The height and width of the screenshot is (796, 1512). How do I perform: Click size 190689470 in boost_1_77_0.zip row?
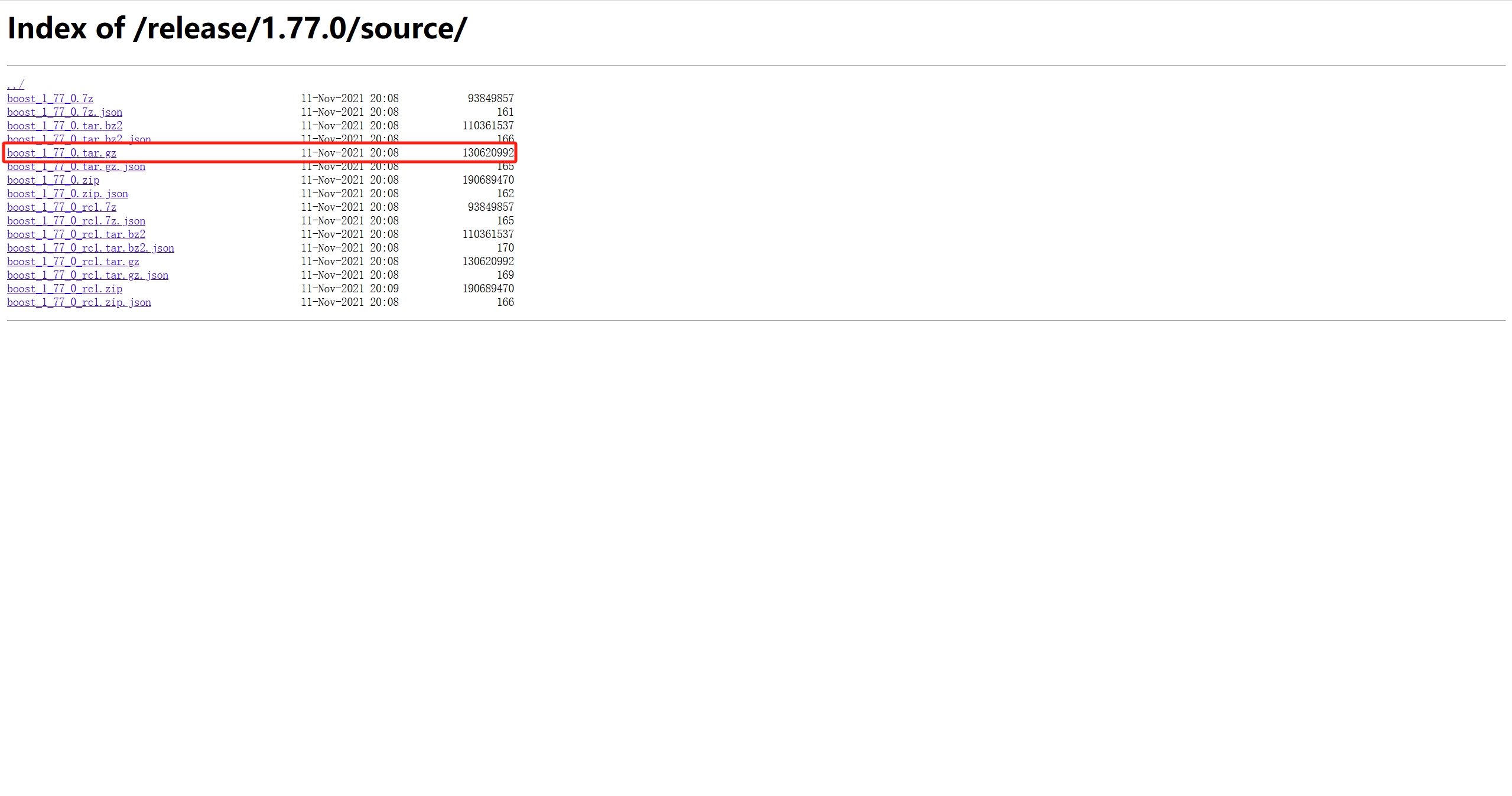[x=488, y=180]
